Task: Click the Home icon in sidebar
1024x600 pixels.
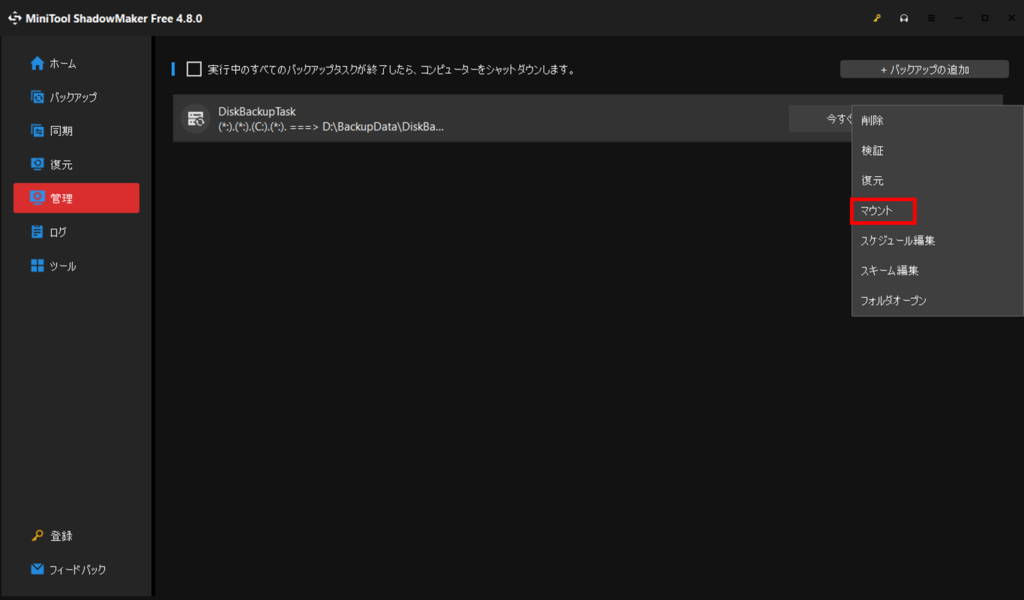Action: click(x=38, y=63)
